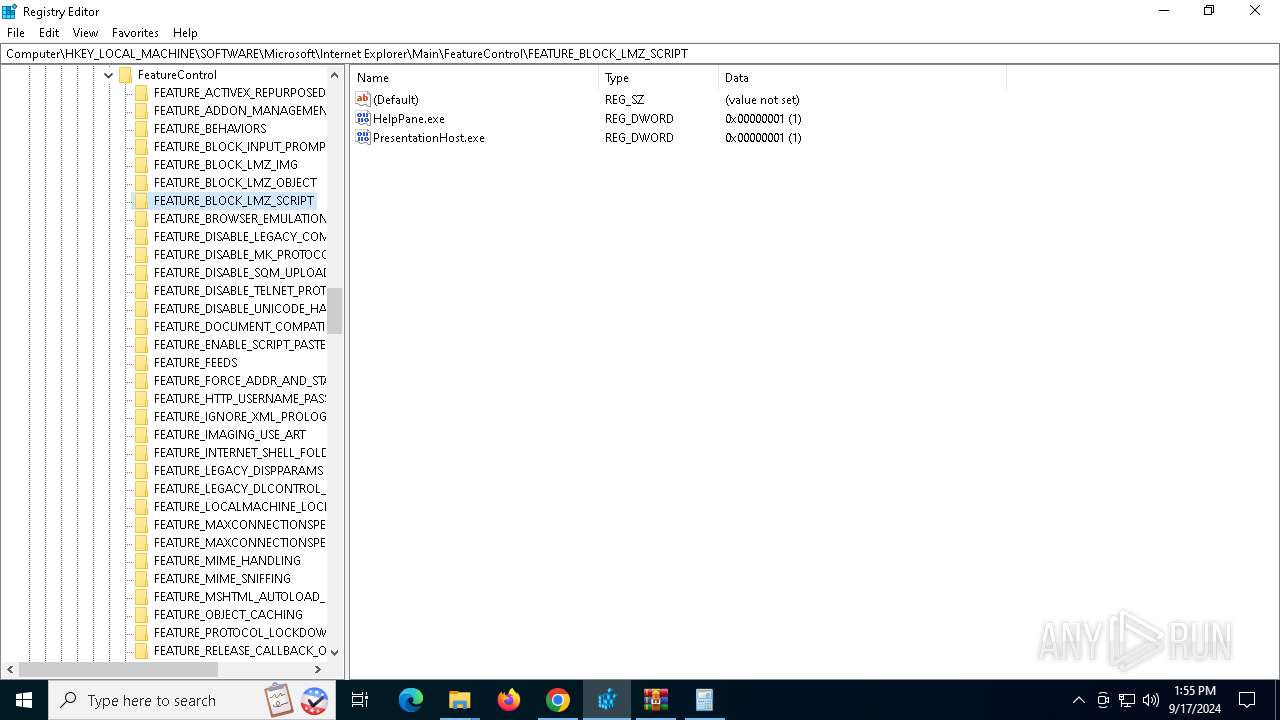This screenshot has width=1280, height=720.
Task: Select the FEATURE_BROWSER_EMULATION key
Action: (x=240, y=219)
